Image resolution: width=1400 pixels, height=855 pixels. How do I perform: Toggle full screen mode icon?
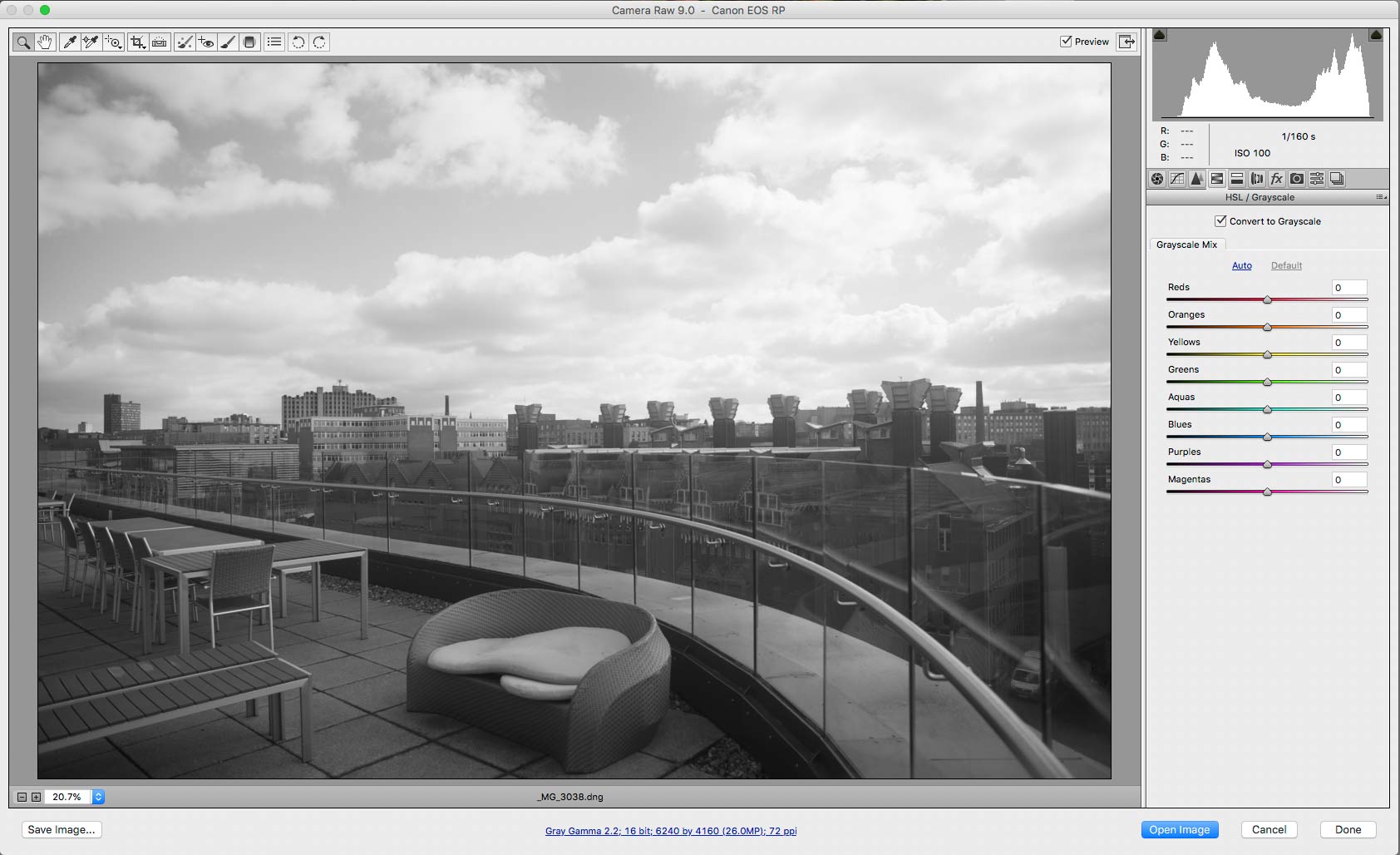pyautogui.click(x=1126, y=42)
